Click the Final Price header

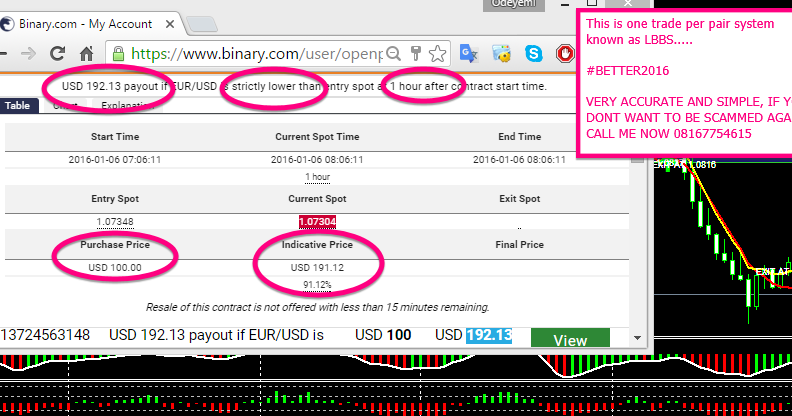[520, 245]
